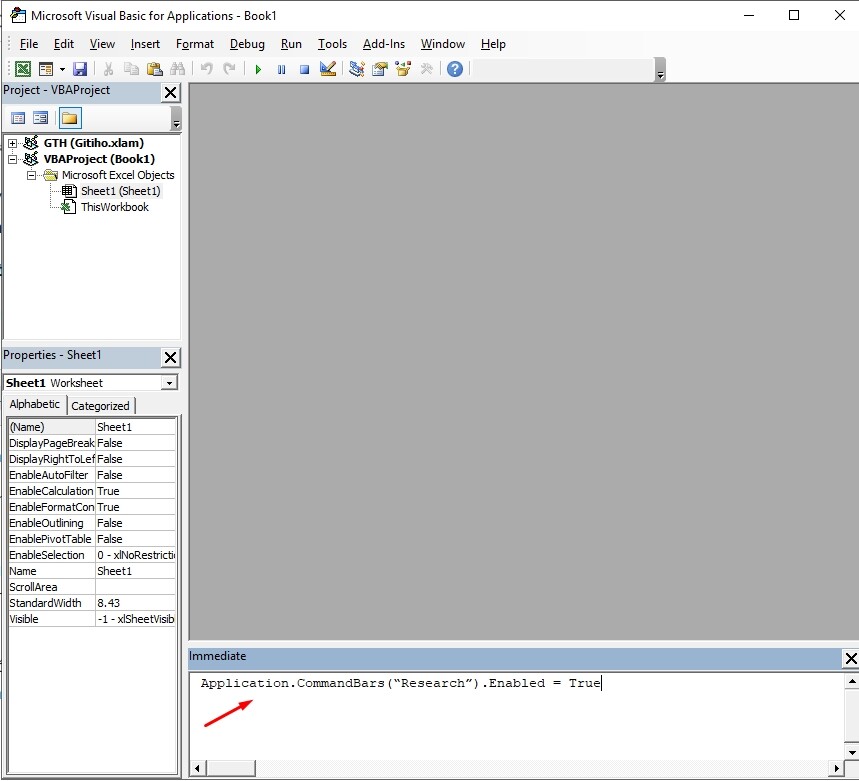Save Book1 using the Save icon
This screenshot has height=781, width=859.
[79, 68]
